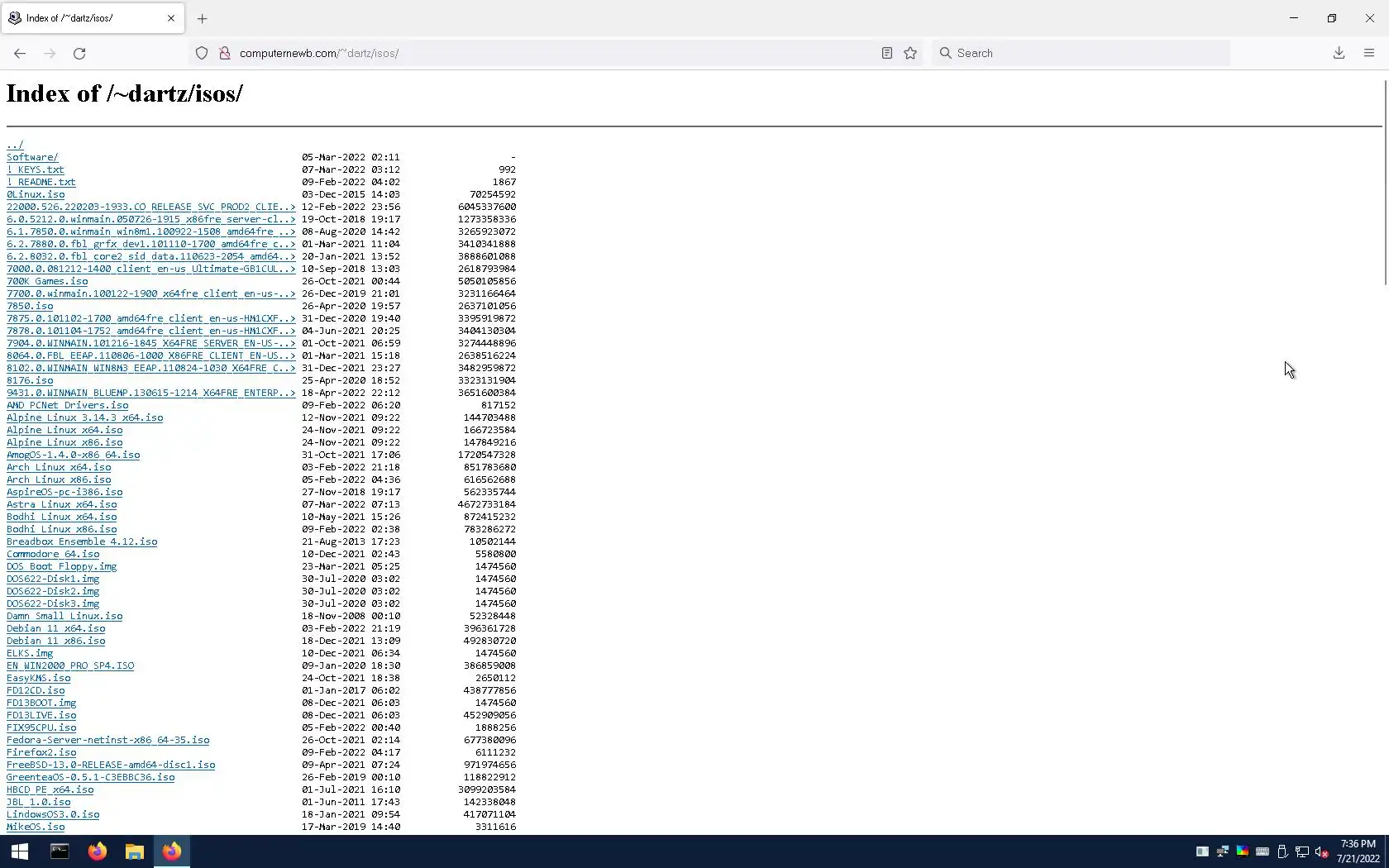1389x868 pixels.
Task: Open the Downloads panel
Action: click(x=1339, y=53)
